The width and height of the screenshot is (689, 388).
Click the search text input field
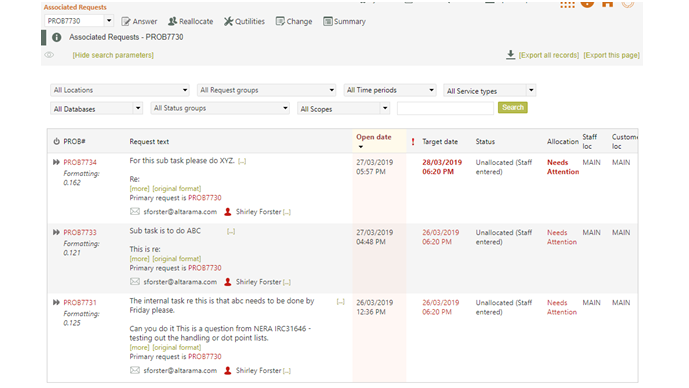coord(446,109)
